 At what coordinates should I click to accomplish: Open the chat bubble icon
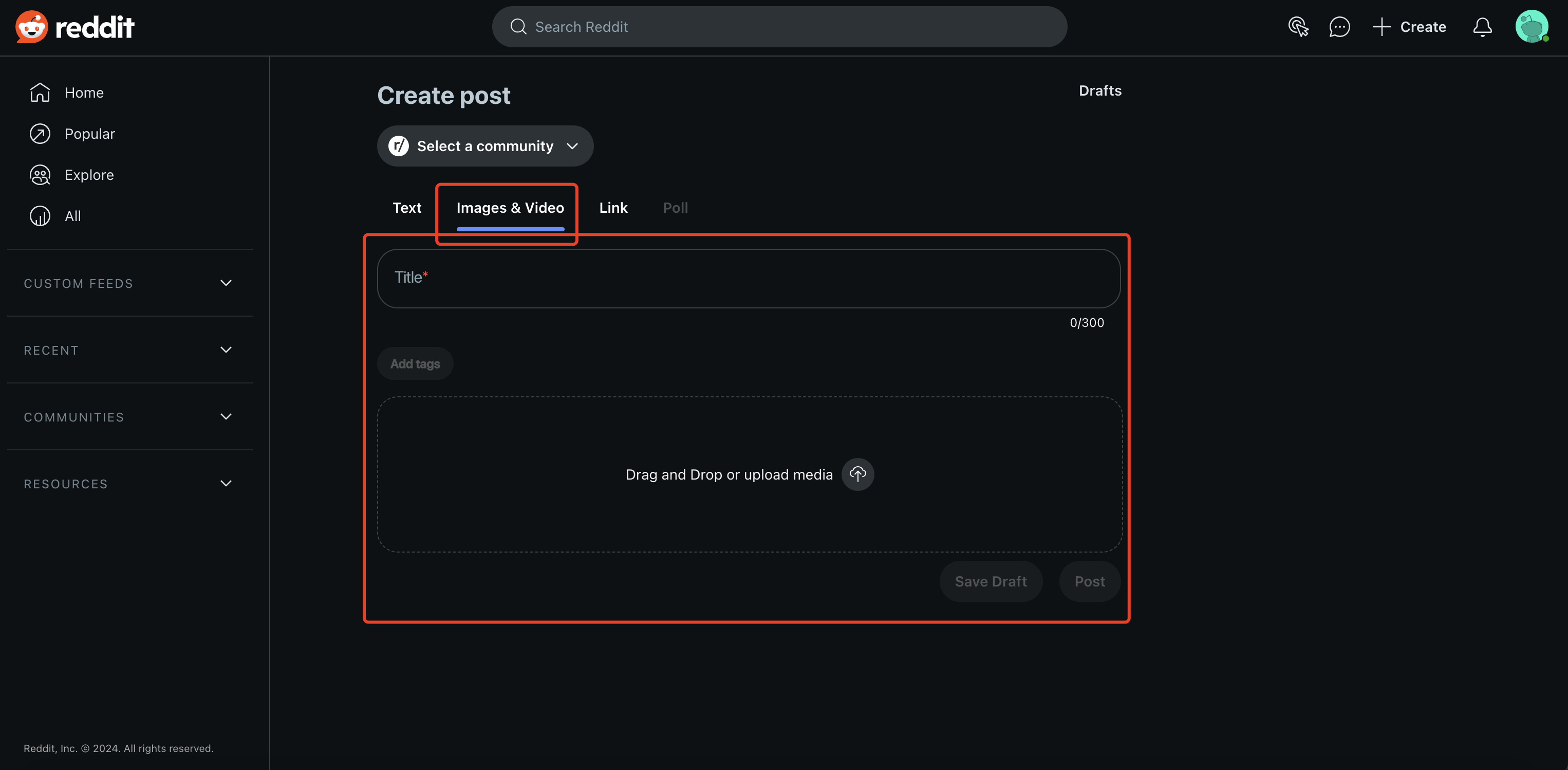[x=1339, y=27]
